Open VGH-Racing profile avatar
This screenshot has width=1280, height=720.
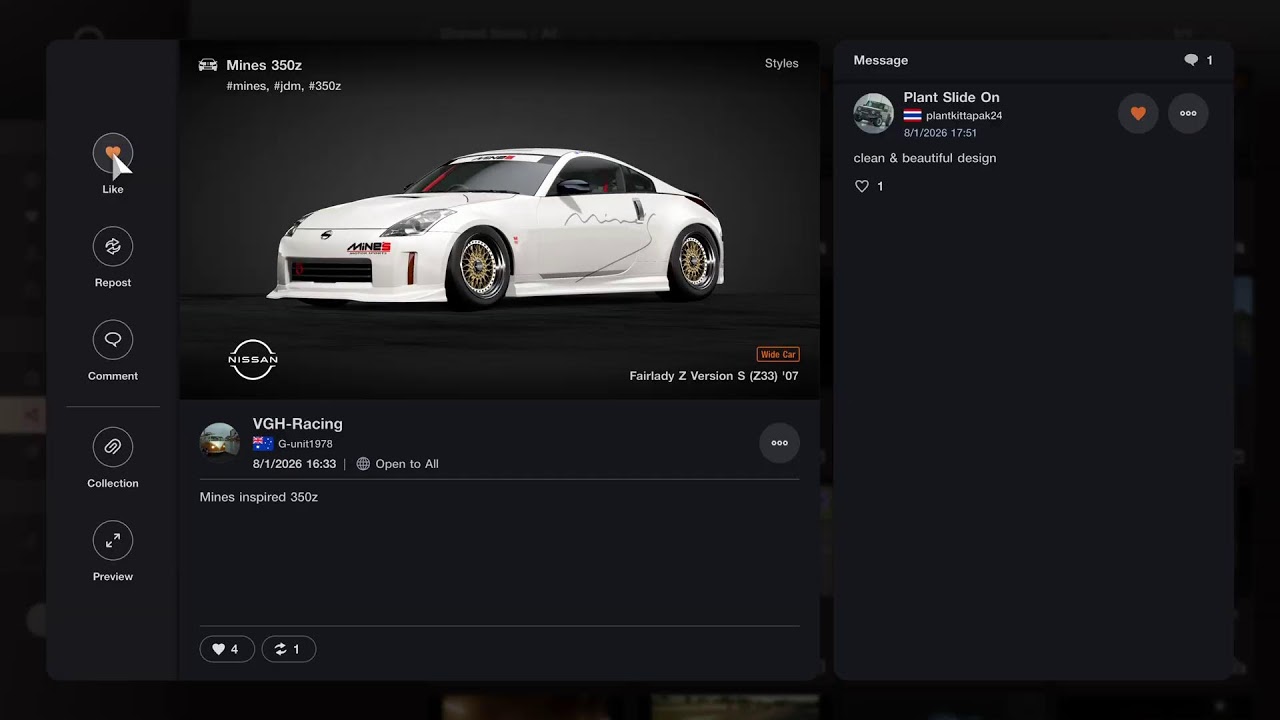(x=219, y=442)
